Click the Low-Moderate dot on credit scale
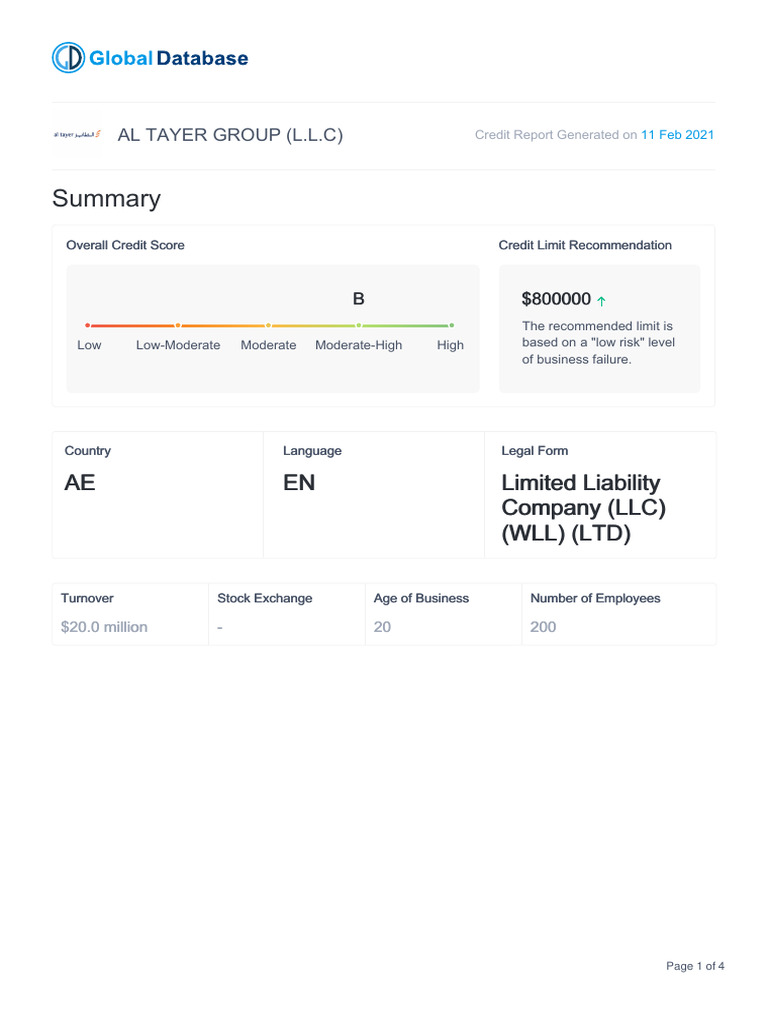 pyautogui.click(x=178, y=325)
